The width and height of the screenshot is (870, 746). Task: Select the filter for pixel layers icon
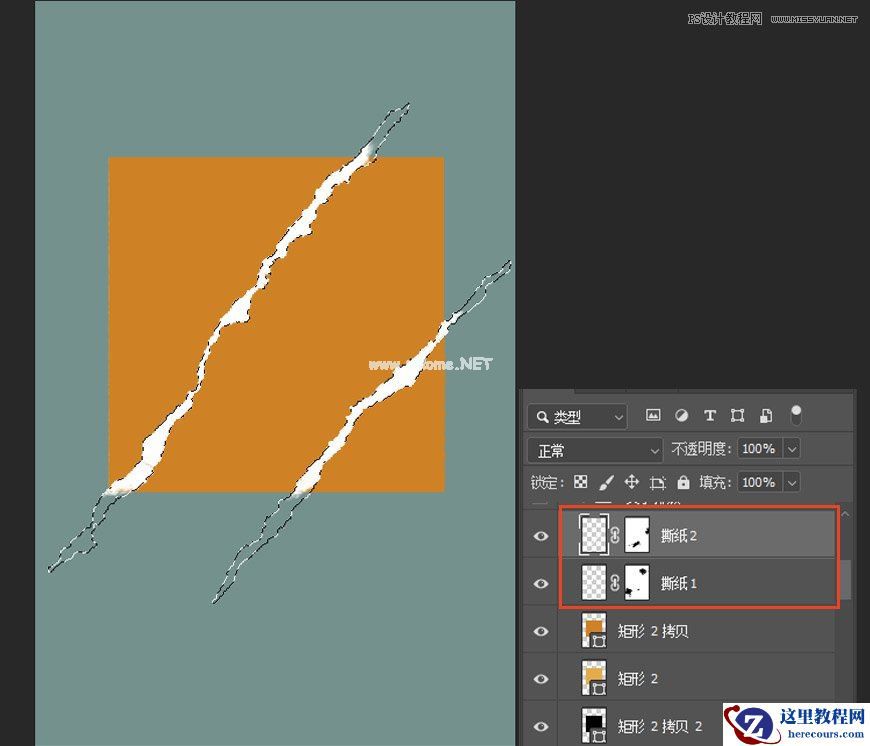[656, 415]
